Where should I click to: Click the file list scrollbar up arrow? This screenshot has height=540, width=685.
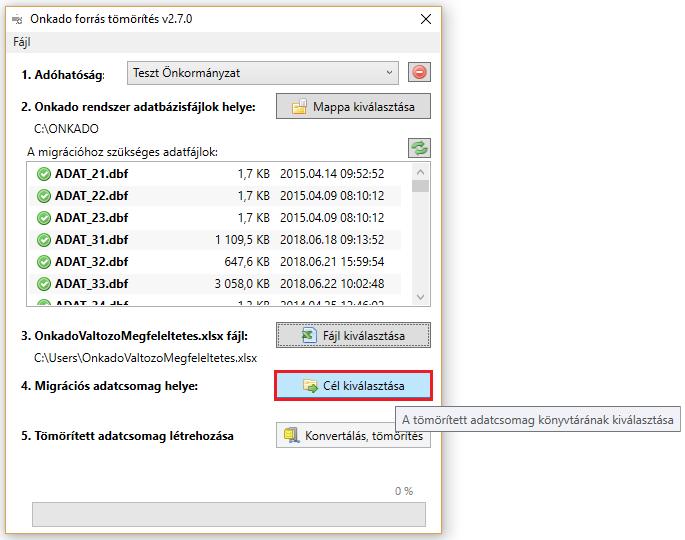(x=420, y=172)
